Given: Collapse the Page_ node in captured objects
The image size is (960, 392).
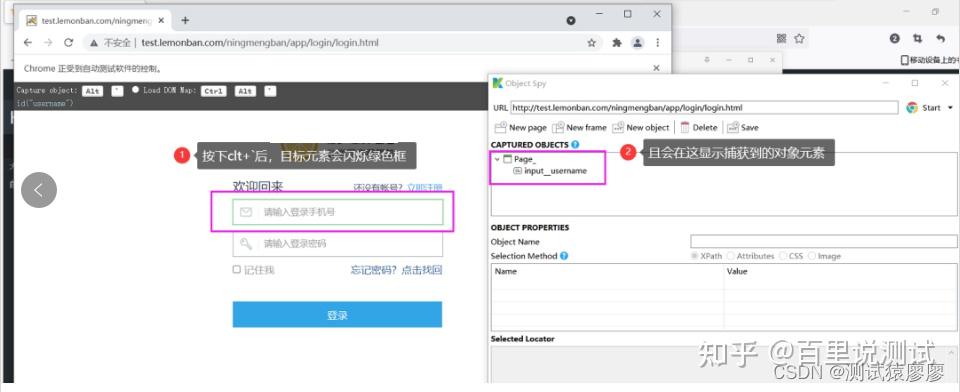Looking at the screenshot, I should coord(497,159).
